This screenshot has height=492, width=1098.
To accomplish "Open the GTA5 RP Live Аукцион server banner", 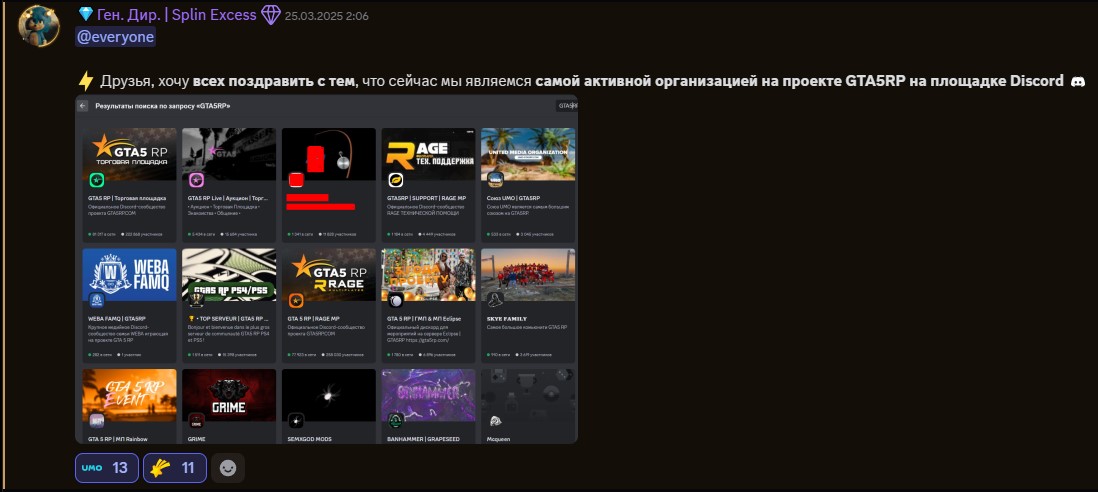I will coord(229,154).
